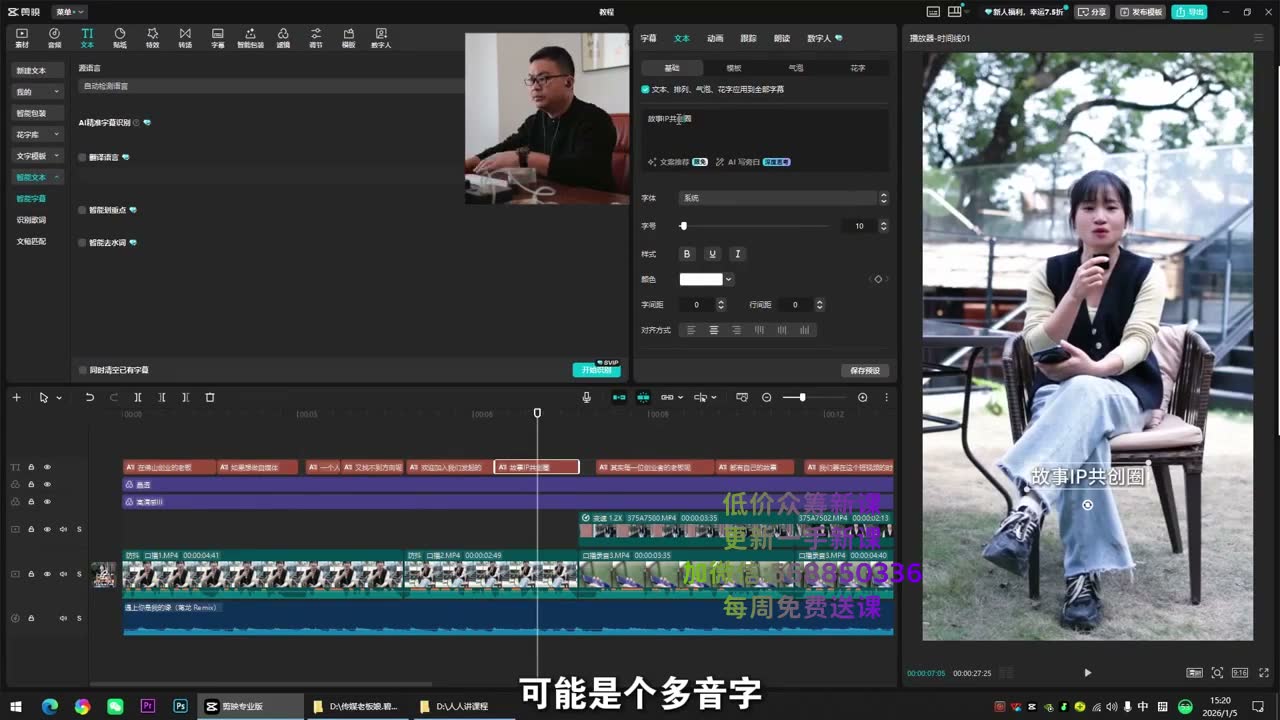This screenshot has width=1280, height=720.
Task: Click the 开始识别 button
Action: pyautogui.click(x=597, y=370)
